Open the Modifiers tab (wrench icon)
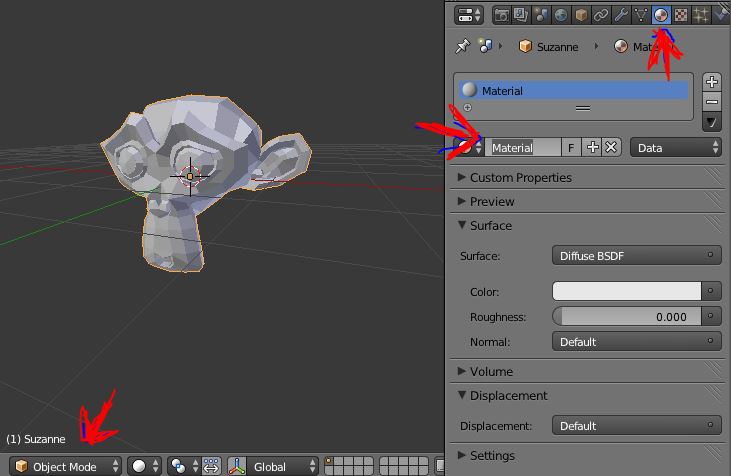 pyautogui.click(x=621, y=15)
